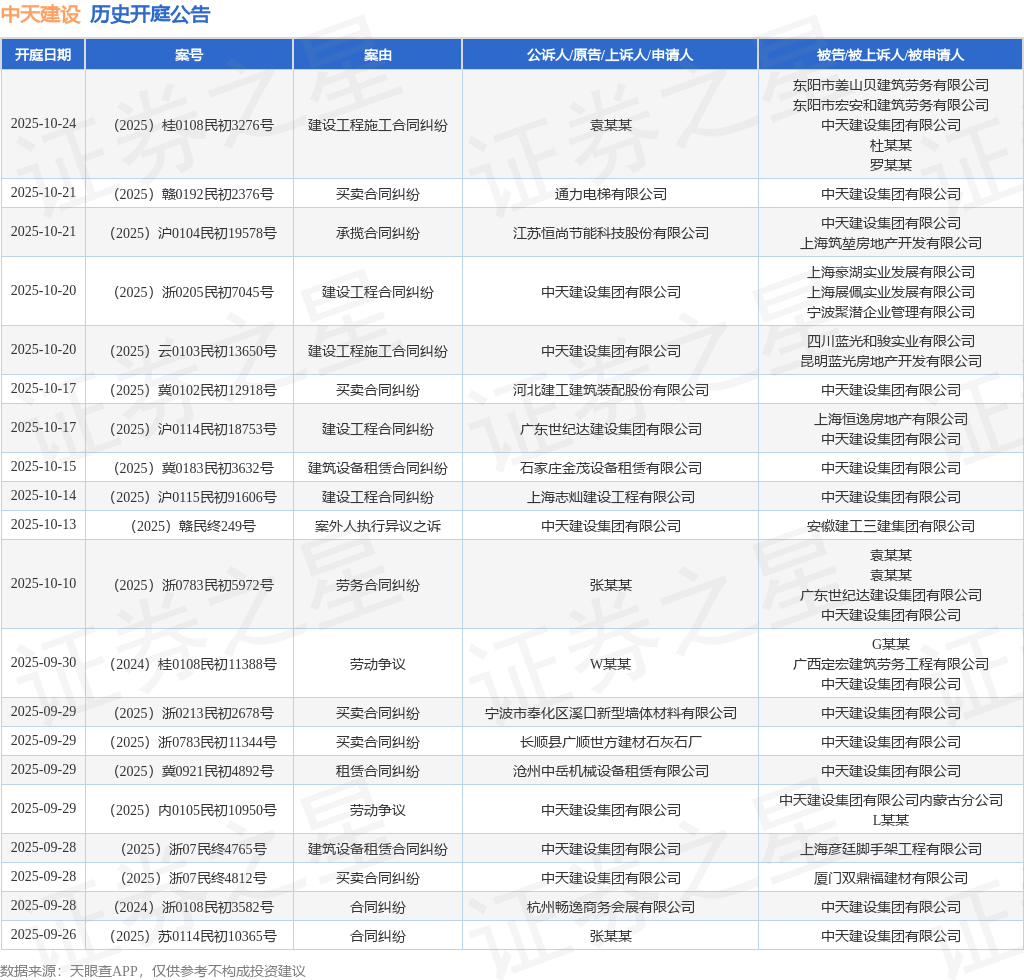
Task: Click plaintiff 石家庄金茂设备租赁有限公司
Action: coord(611,468)
